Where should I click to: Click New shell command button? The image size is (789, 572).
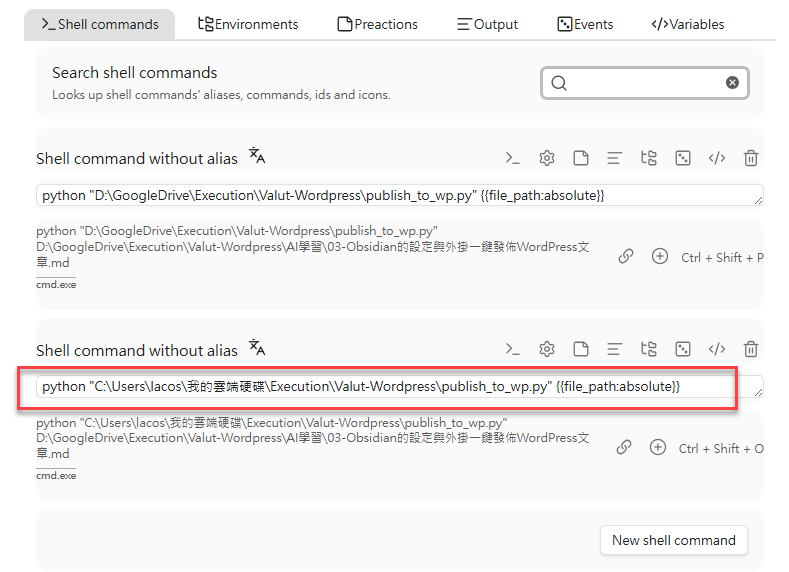pyautogui.click(x=673, y=540)
